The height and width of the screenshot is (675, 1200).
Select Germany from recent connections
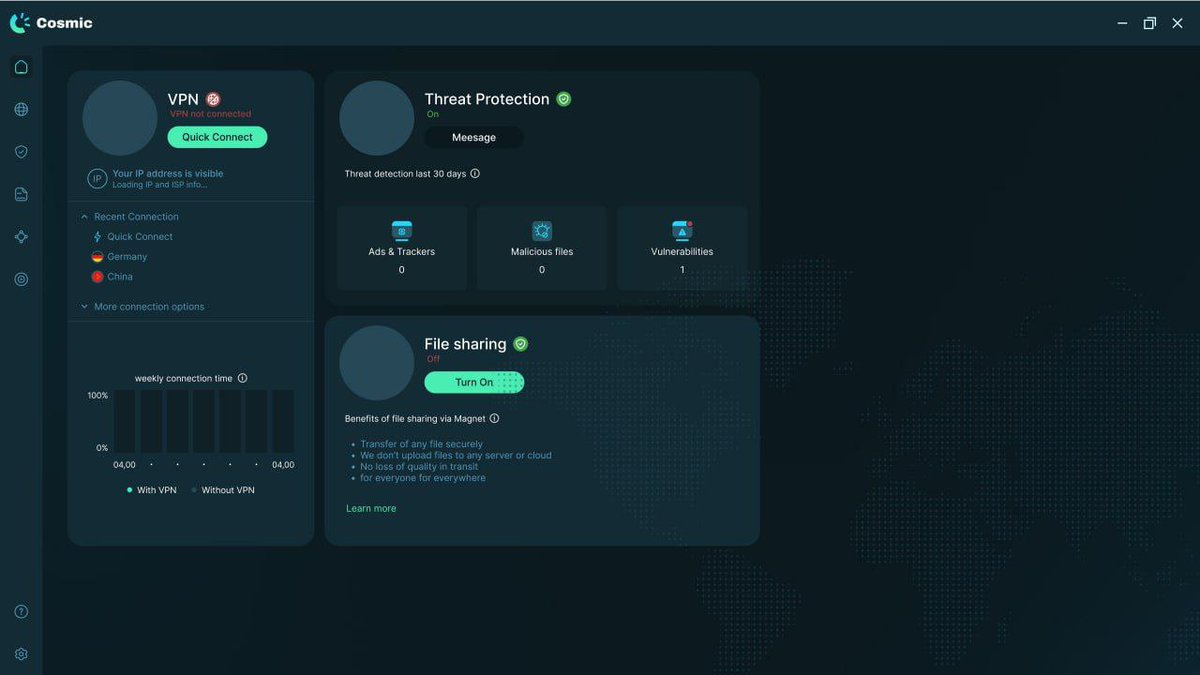coord(126,256)
